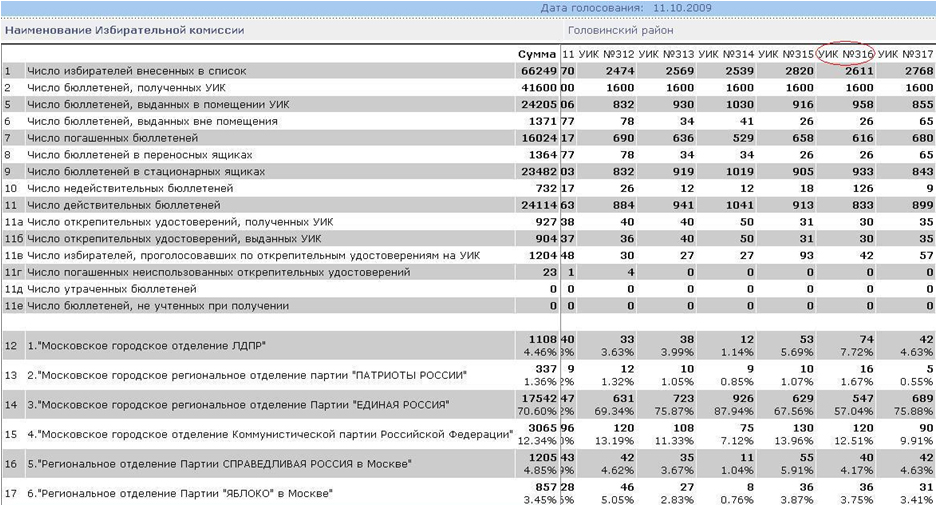
Task: Click the total value 66249 cell
Action: point(537,72)
